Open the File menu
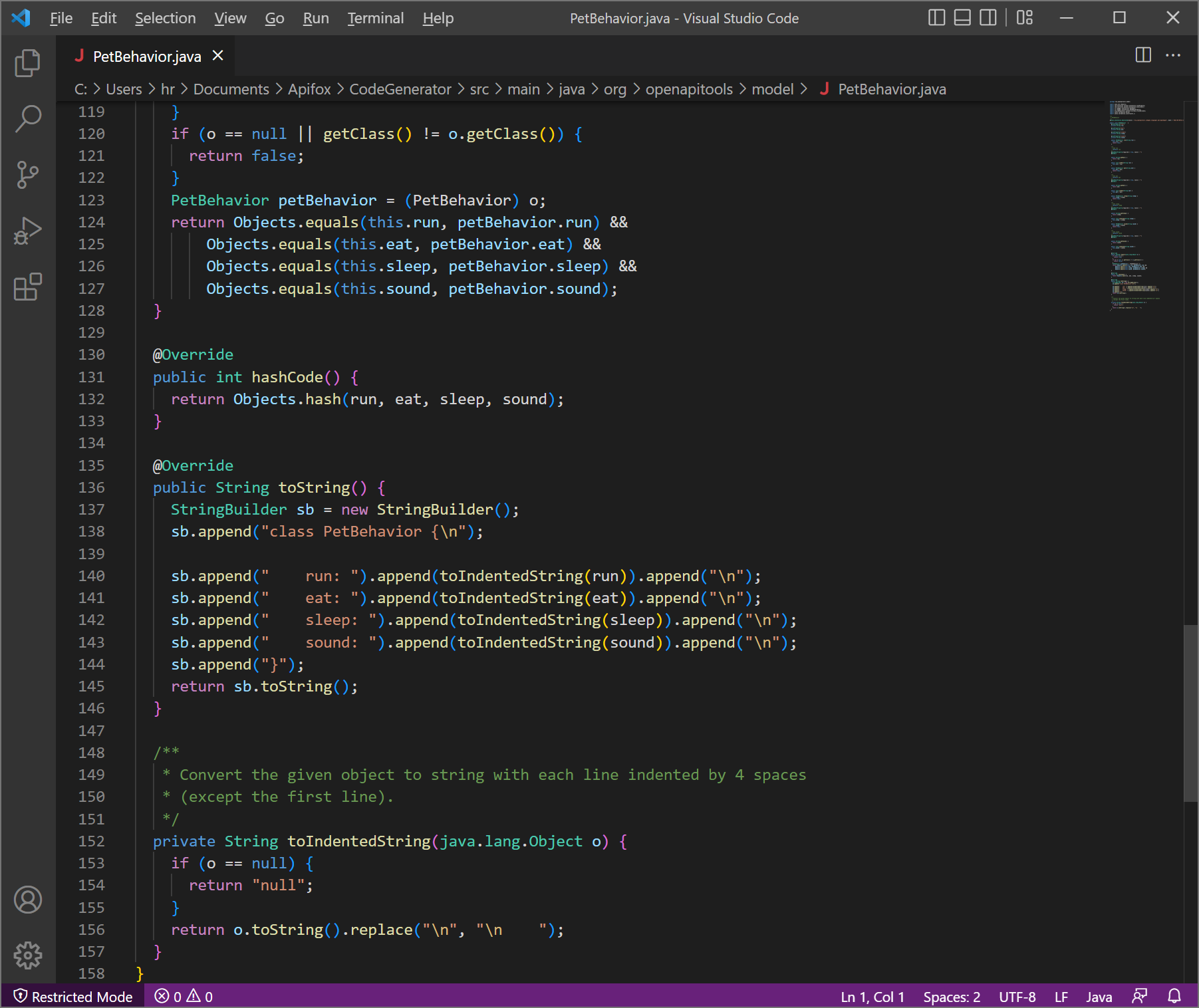Image resolution: width=1199 pixels, height=1008 pixels. [61, 18]
